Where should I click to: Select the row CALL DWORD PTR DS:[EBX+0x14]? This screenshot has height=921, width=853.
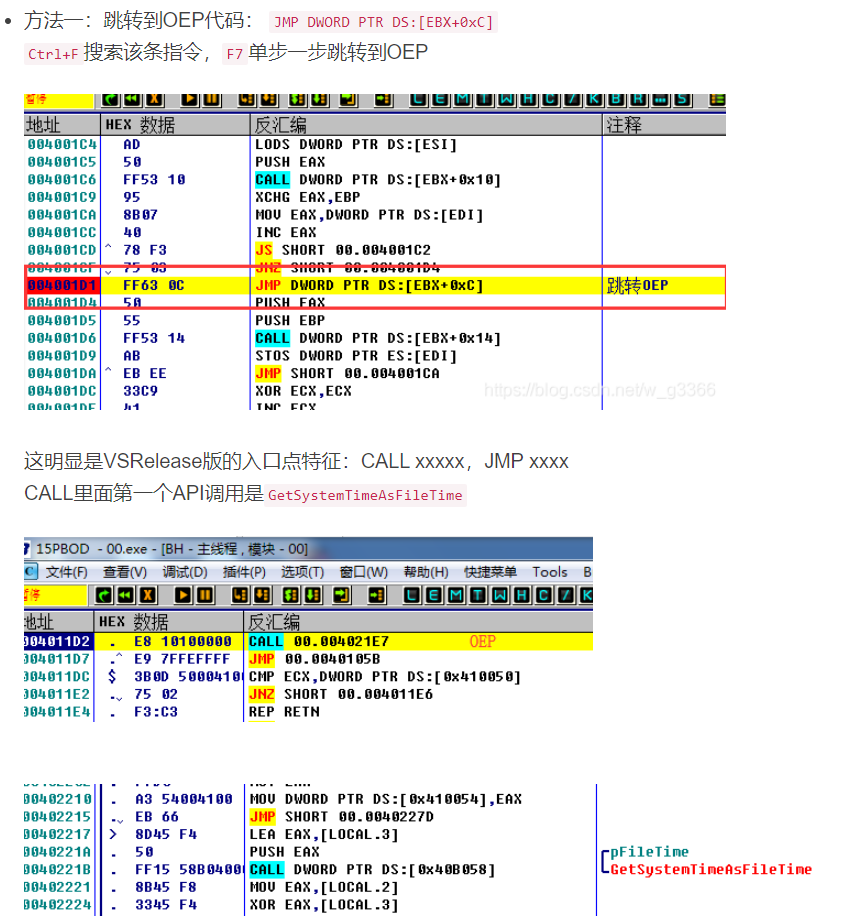click(375, 338)
